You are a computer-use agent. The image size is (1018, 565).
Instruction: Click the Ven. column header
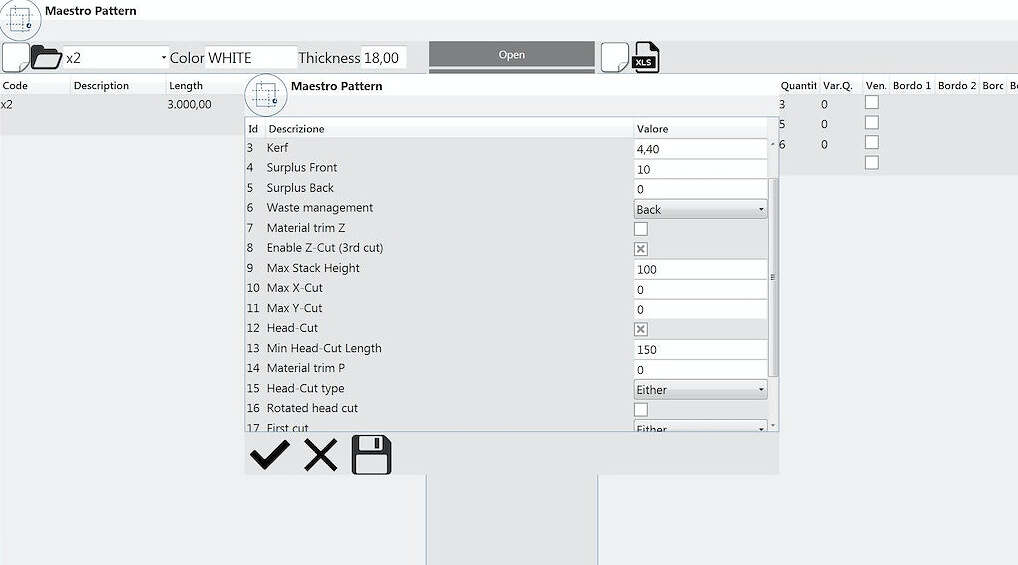click(876, 86)
